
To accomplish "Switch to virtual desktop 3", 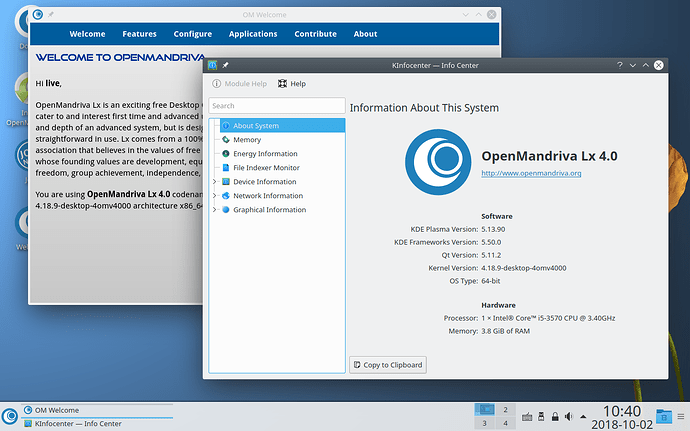I will 484,424.
